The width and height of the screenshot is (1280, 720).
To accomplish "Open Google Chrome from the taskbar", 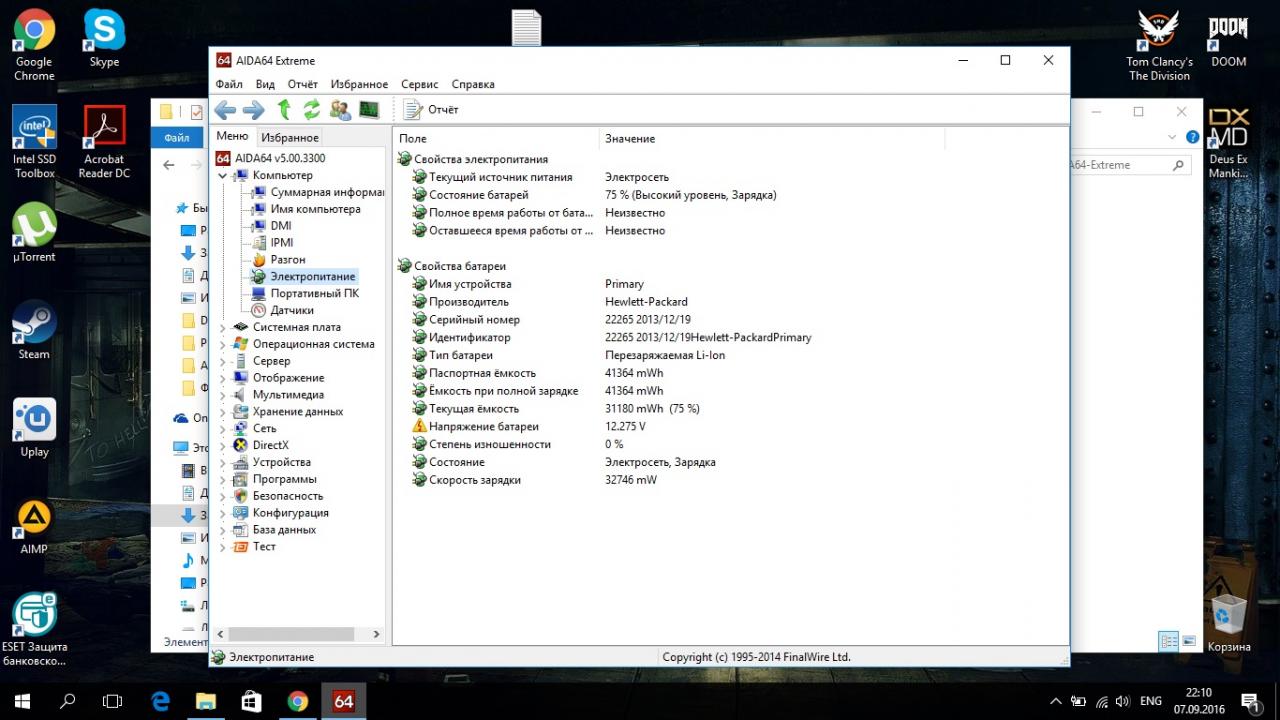I will tap(297, 701).
